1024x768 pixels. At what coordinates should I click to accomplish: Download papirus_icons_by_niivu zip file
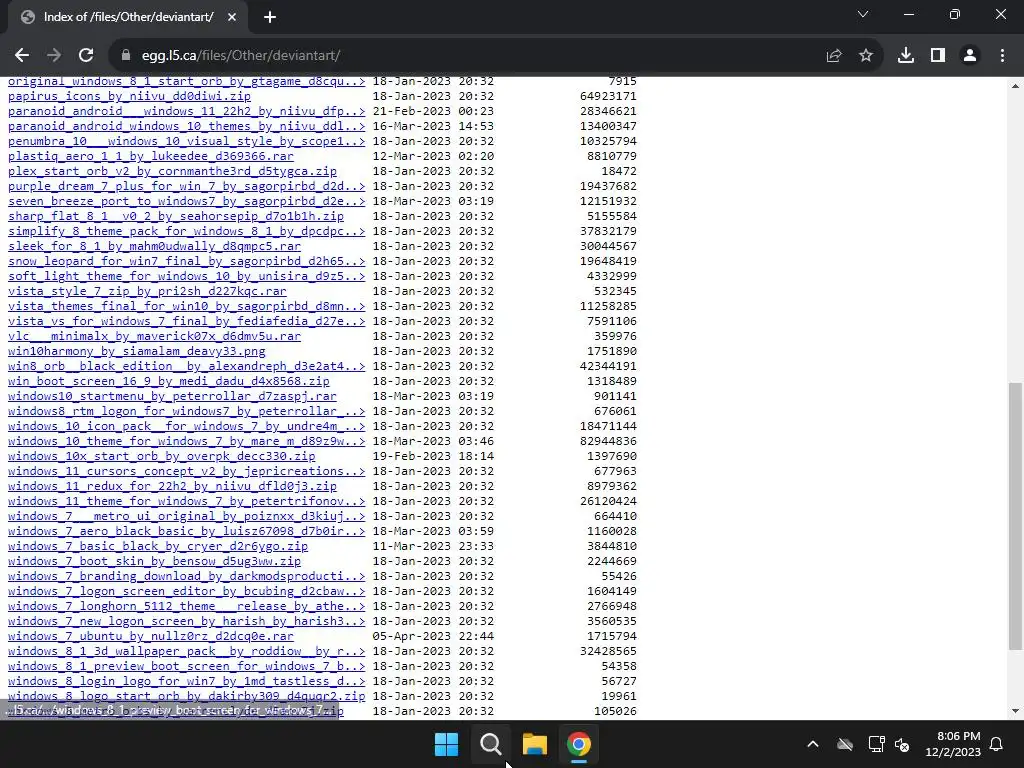click(x=129, y=96)
